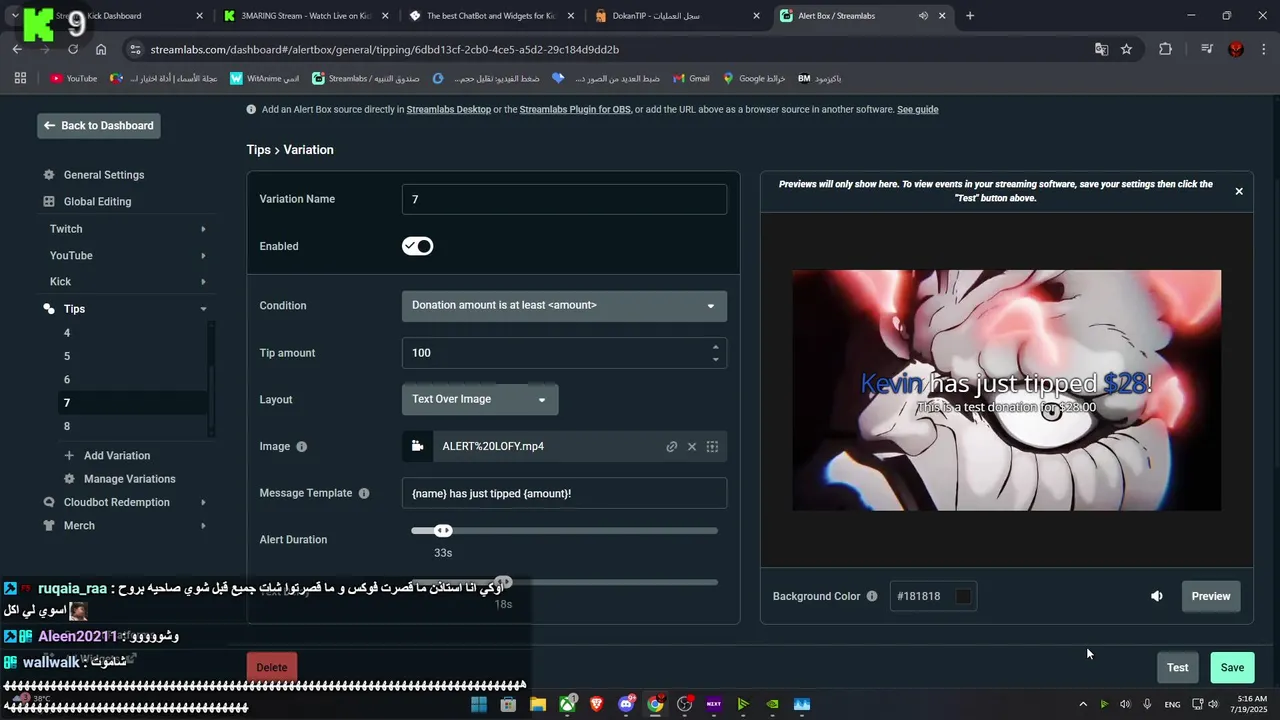1280x720 pixels.
Task: Select tip variation 6
Action: 67,380
